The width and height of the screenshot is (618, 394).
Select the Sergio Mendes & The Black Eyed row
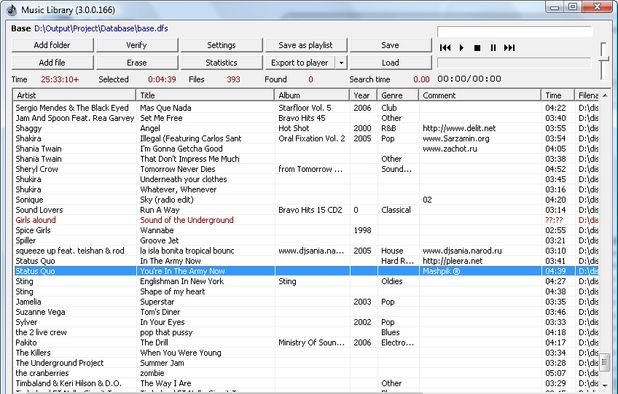pyautogui.click(x=306, y=108)
